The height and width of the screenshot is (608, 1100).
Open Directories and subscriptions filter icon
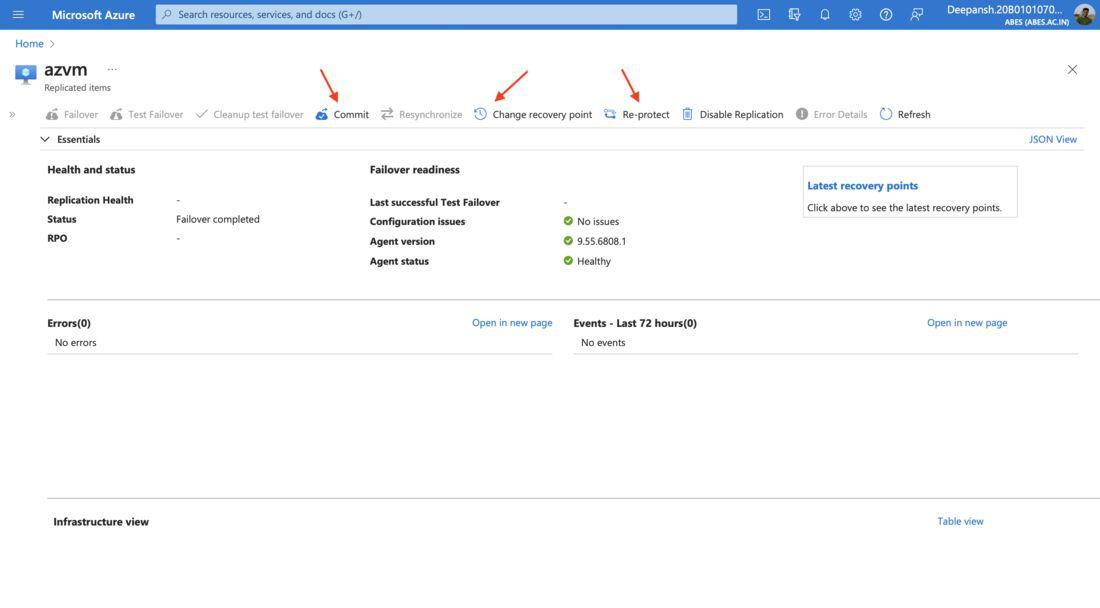point(794,15)
